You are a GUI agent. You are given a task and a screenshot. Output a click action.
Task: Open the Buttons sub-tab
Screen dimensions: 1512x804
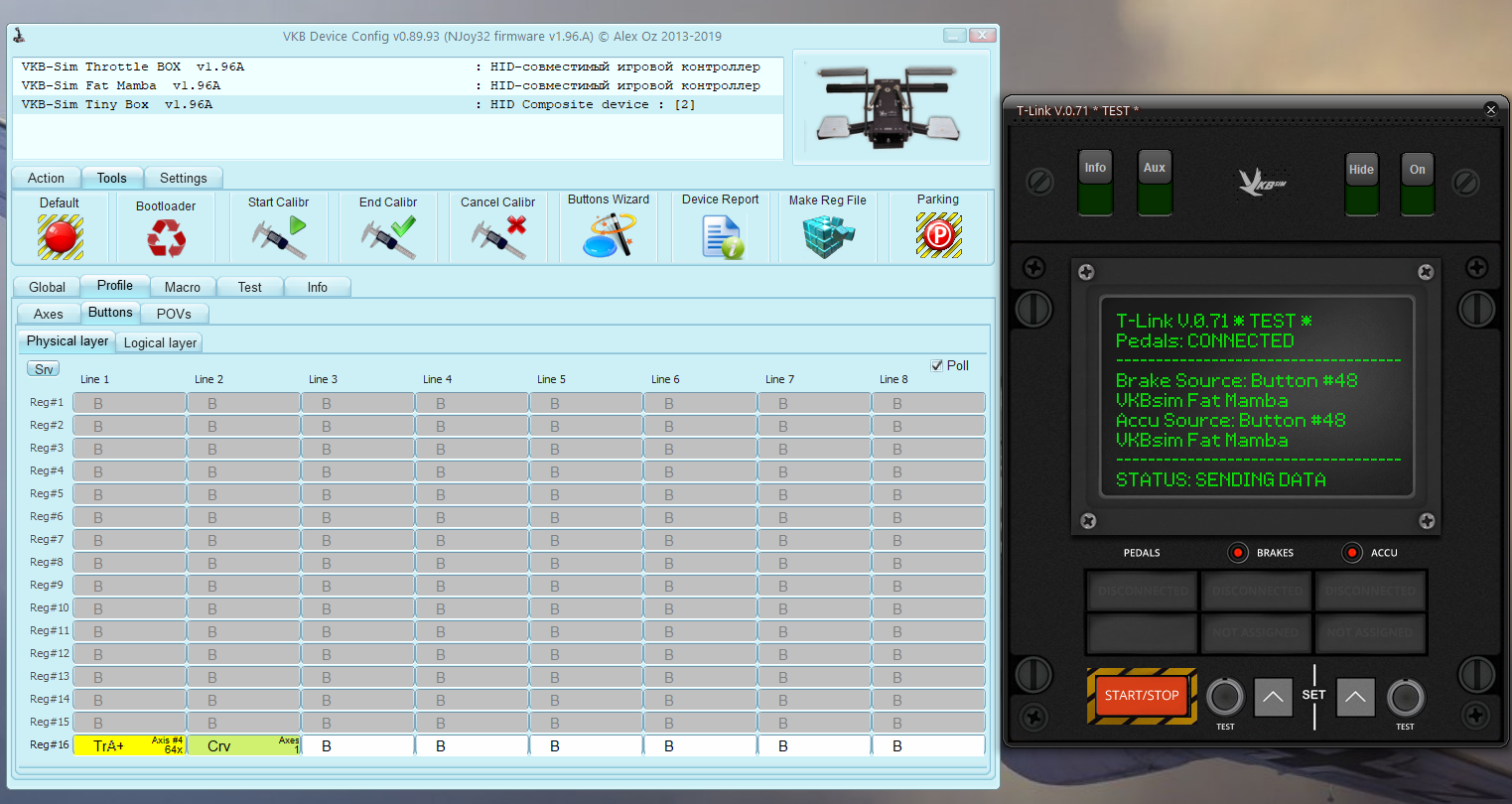tap(110, 313)
